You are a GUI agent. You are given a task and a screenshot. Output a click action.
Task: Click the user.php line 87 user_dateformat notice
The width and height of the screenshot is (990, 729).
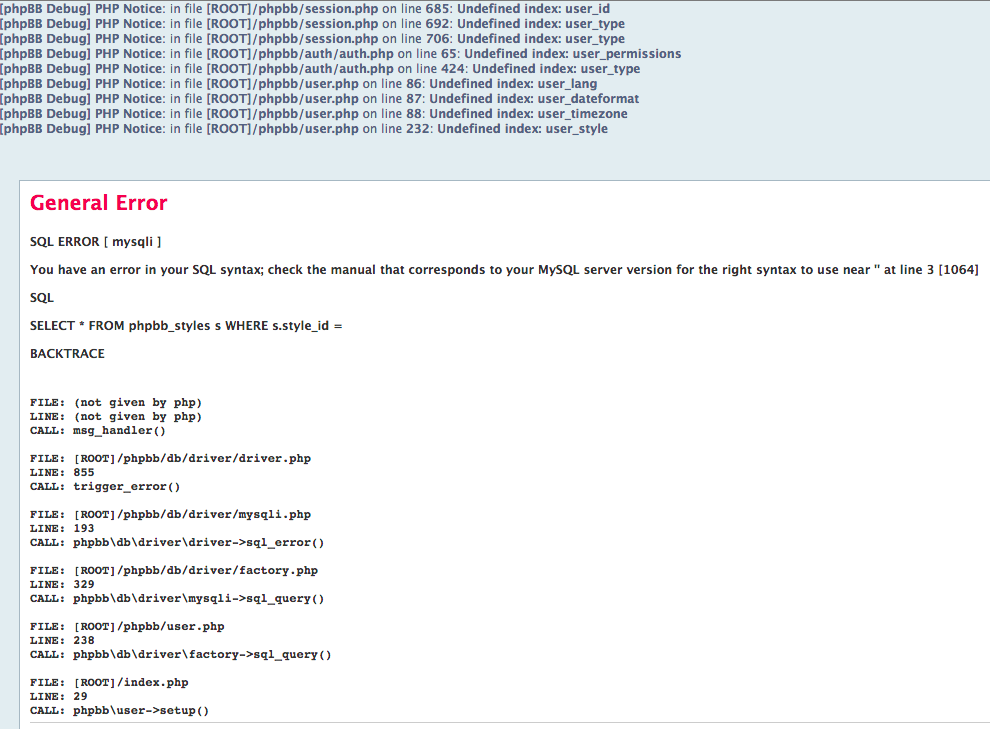click(319, 99)
